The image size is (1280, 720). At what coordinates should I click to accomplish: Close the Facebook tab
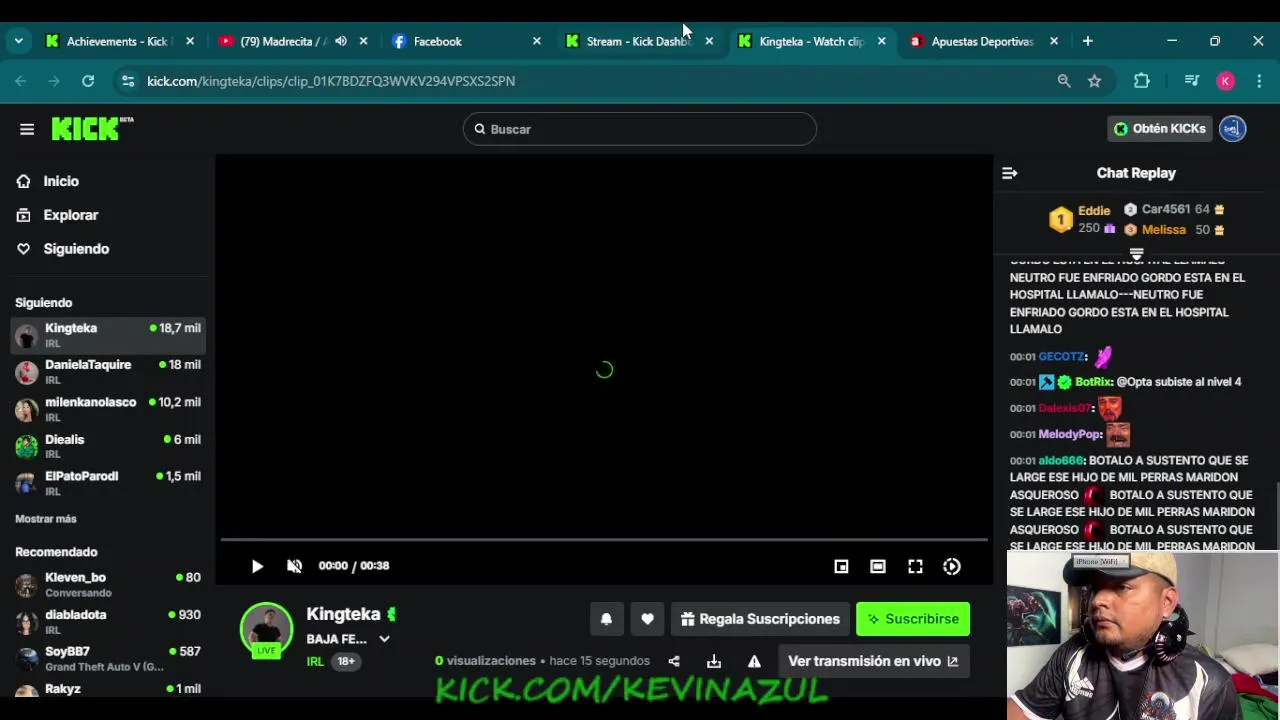[537, 41]
